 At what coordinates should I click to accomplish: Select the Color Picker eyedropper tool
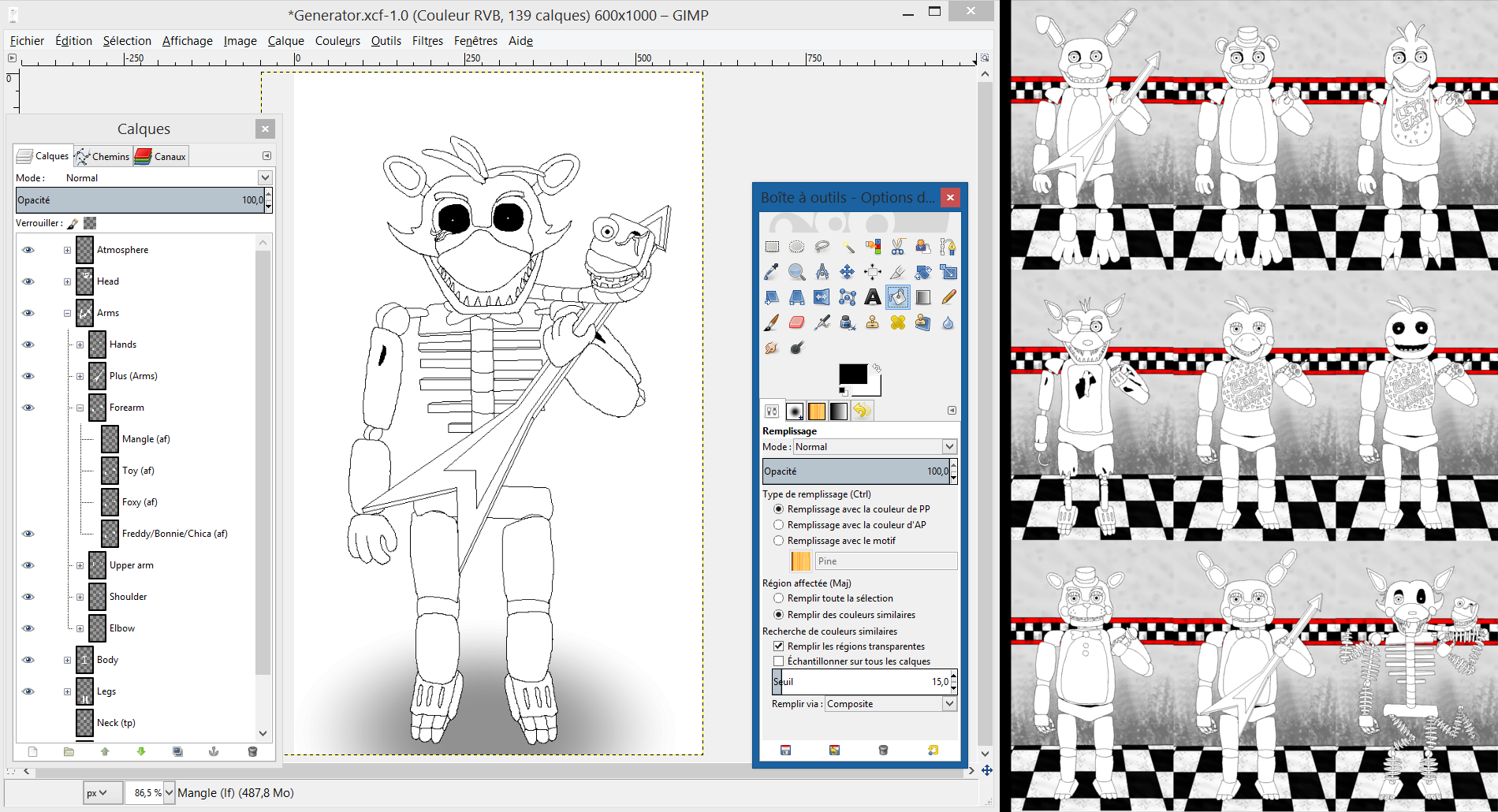[x=772, y=272]
